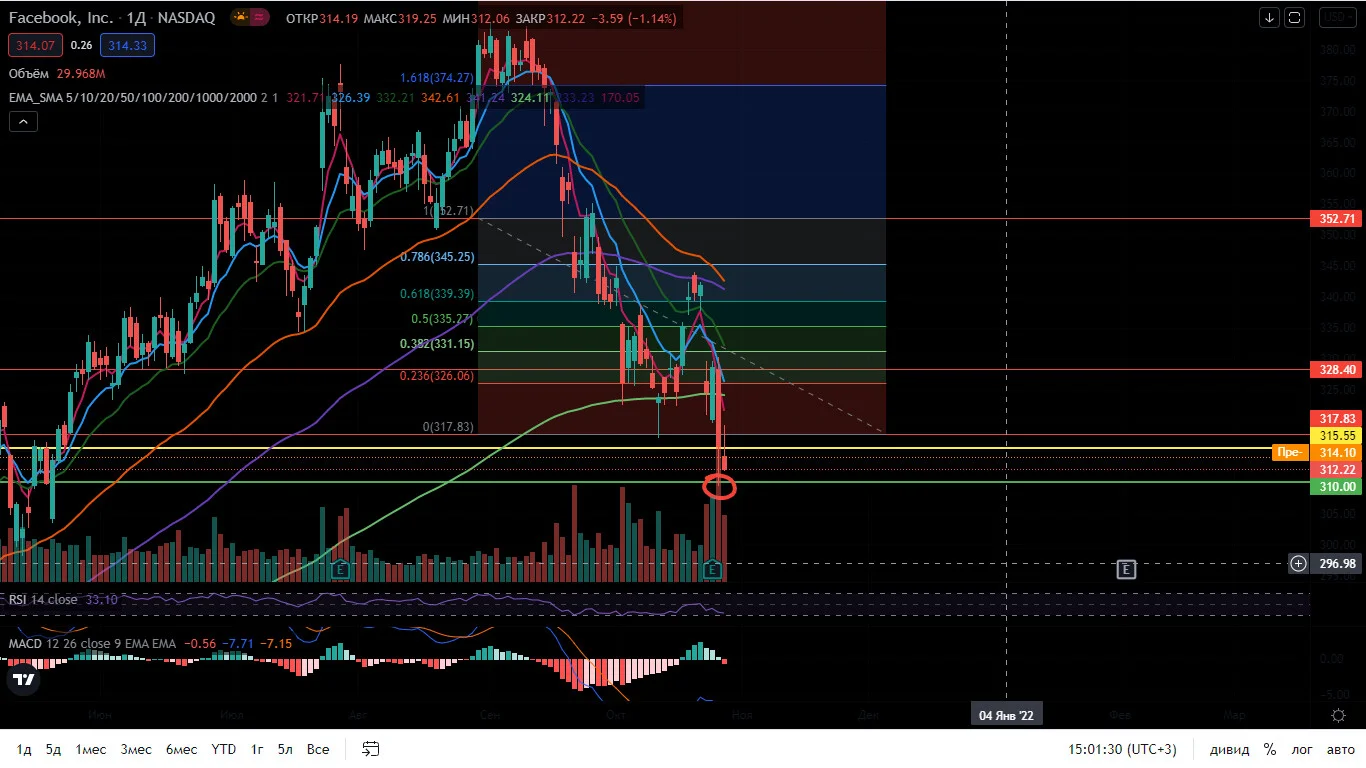The image size is (1366, 768).
Task: Select the YTD time range
Action: pos(224,749)
